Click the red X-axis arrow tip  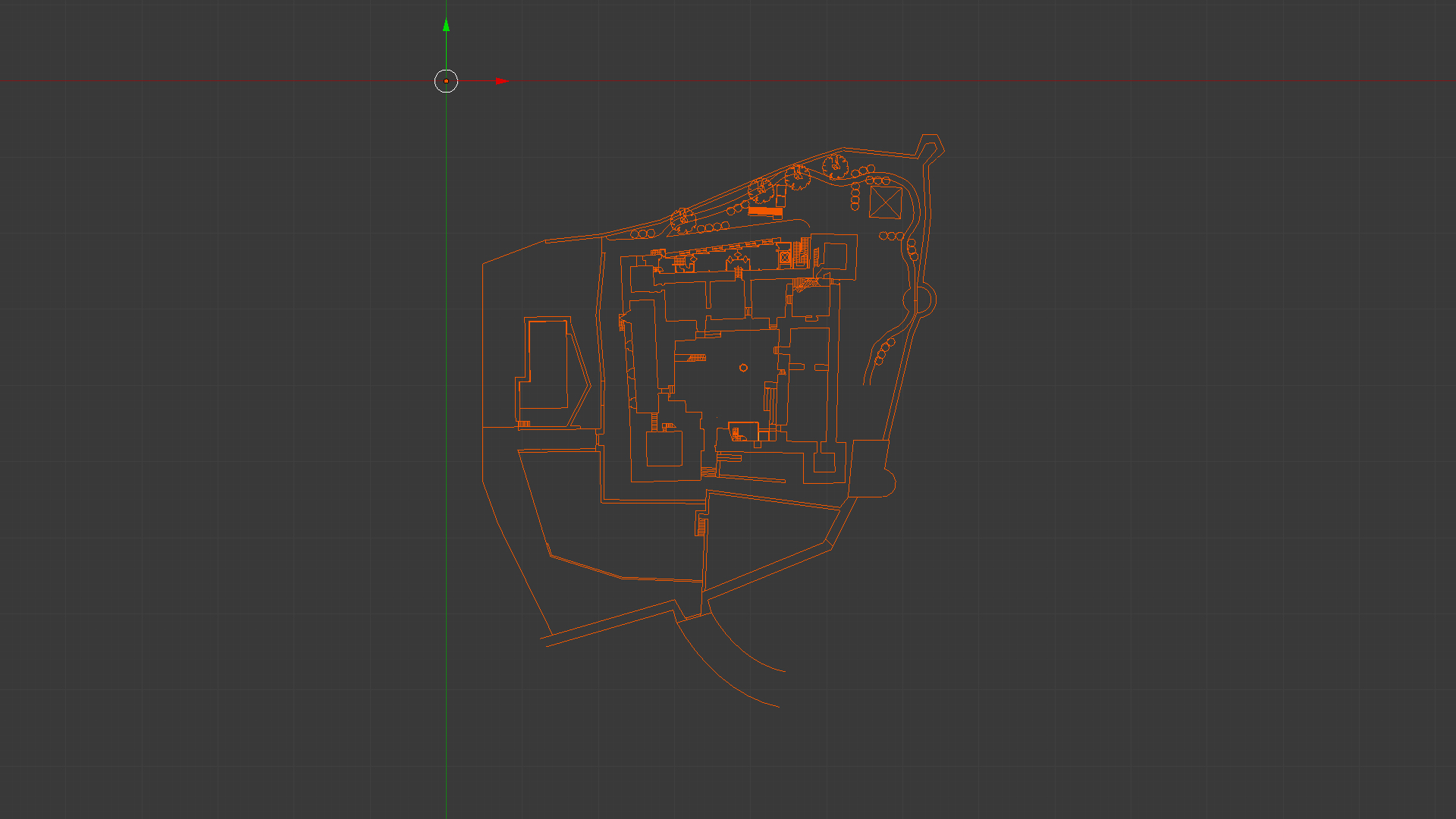tap(502, 81)
